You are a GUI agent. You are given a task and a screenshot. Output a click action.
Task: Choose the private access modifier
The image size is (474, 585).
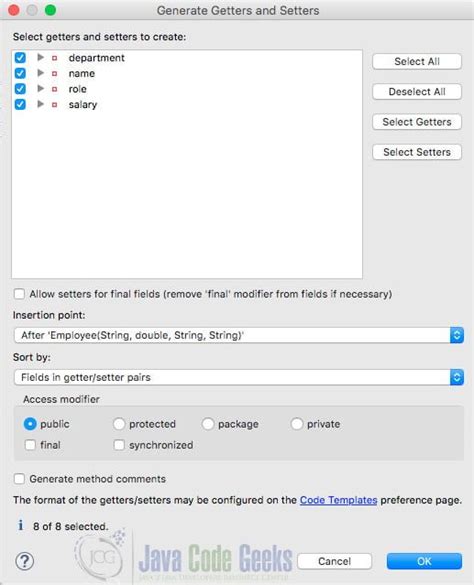point(297,424)
